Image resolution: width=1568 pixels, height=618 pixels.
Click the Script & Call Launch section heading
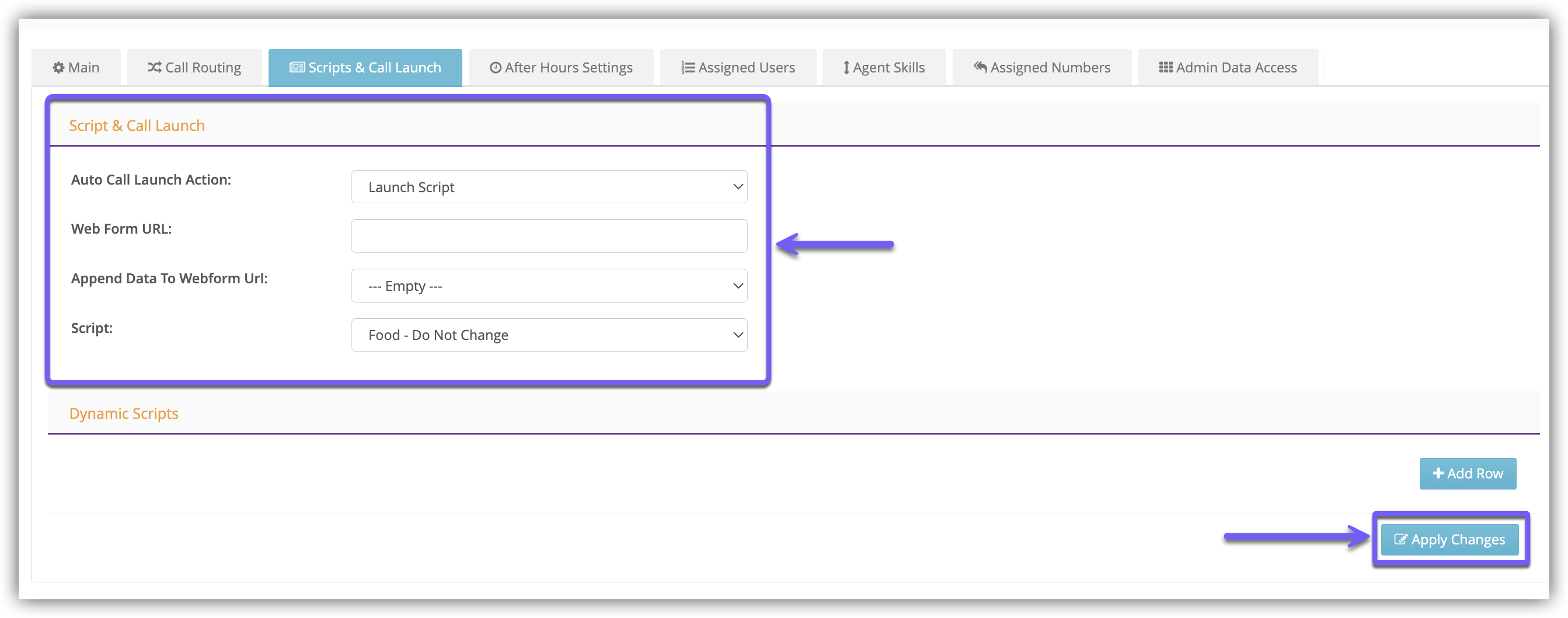pos(137,126)
